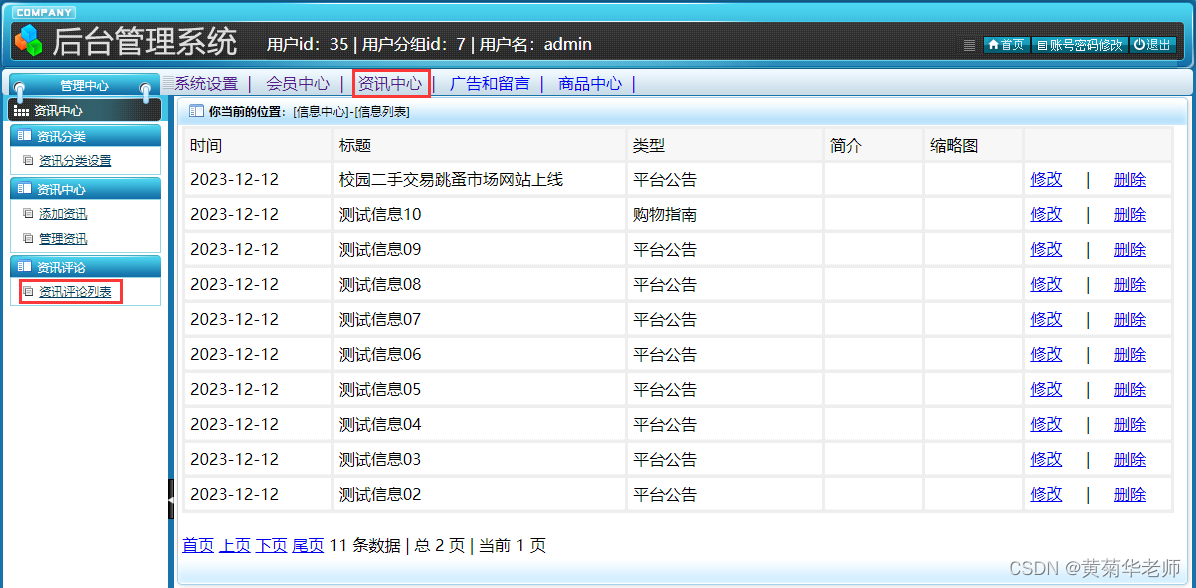This screenshot has height=588, width=1196.
Task: Click 修改 for 测试信息10
Action: coord(1046,215)
